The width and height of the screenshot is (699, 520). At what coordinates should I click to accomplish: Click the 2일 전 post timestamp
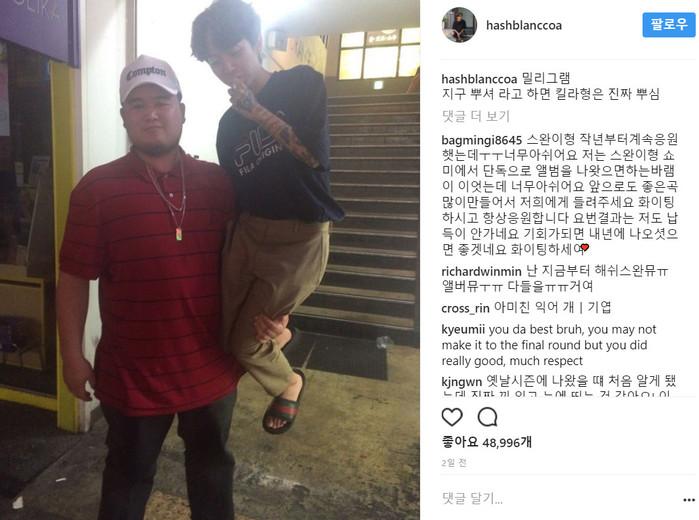tap(454, 463)
